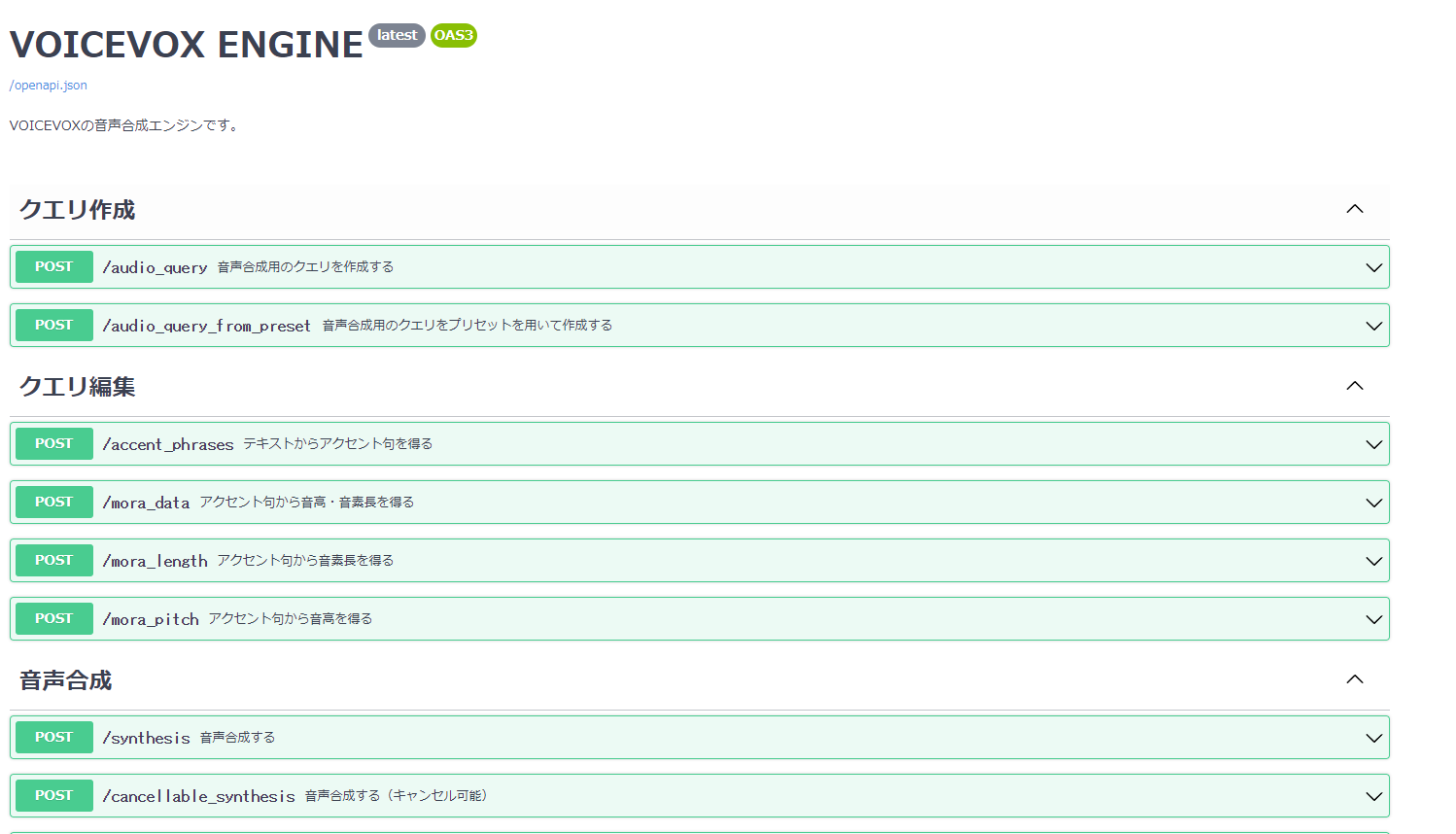This screenshot has height=834, width=1456.
Task: Collapse the クエリ作成 section
Action: point(1355,209)
